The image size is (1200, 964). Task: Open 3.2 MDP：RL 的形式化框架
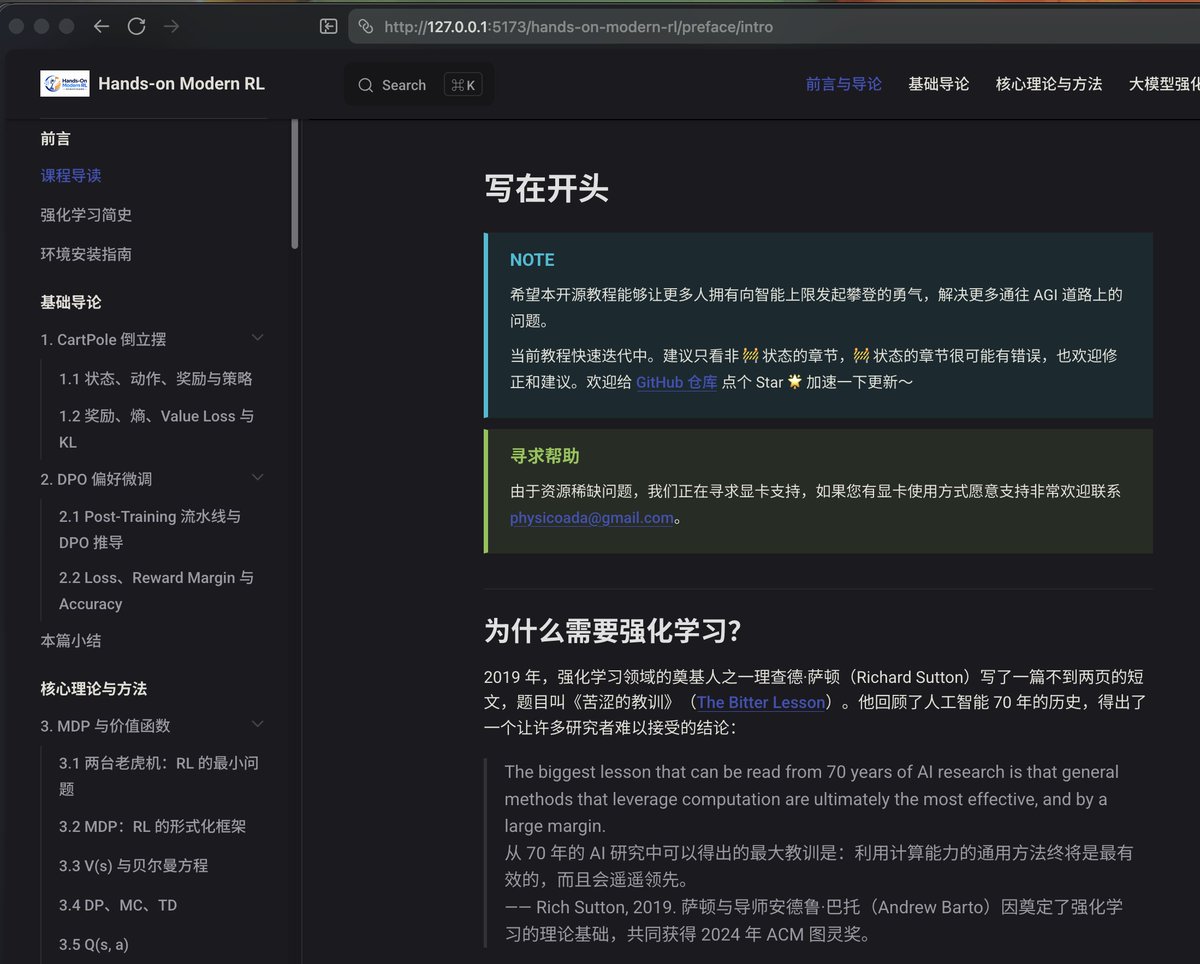[152, 827]
